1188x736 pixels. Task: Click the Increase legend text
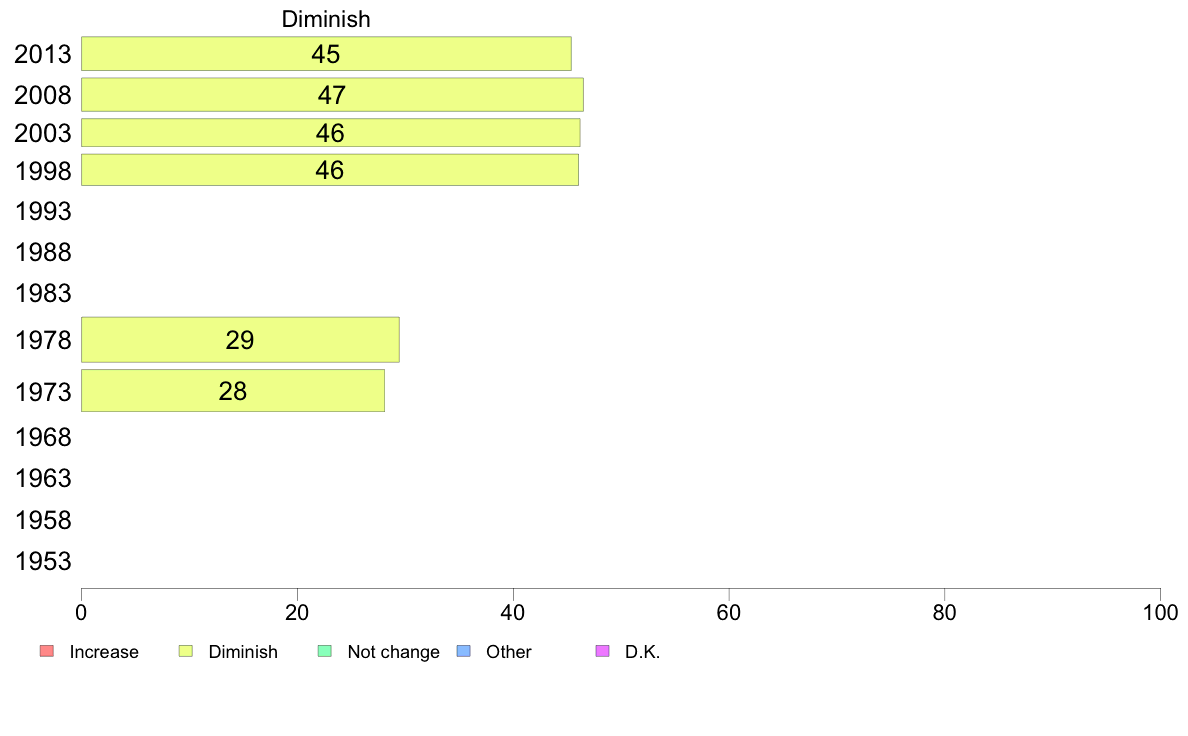104,652
